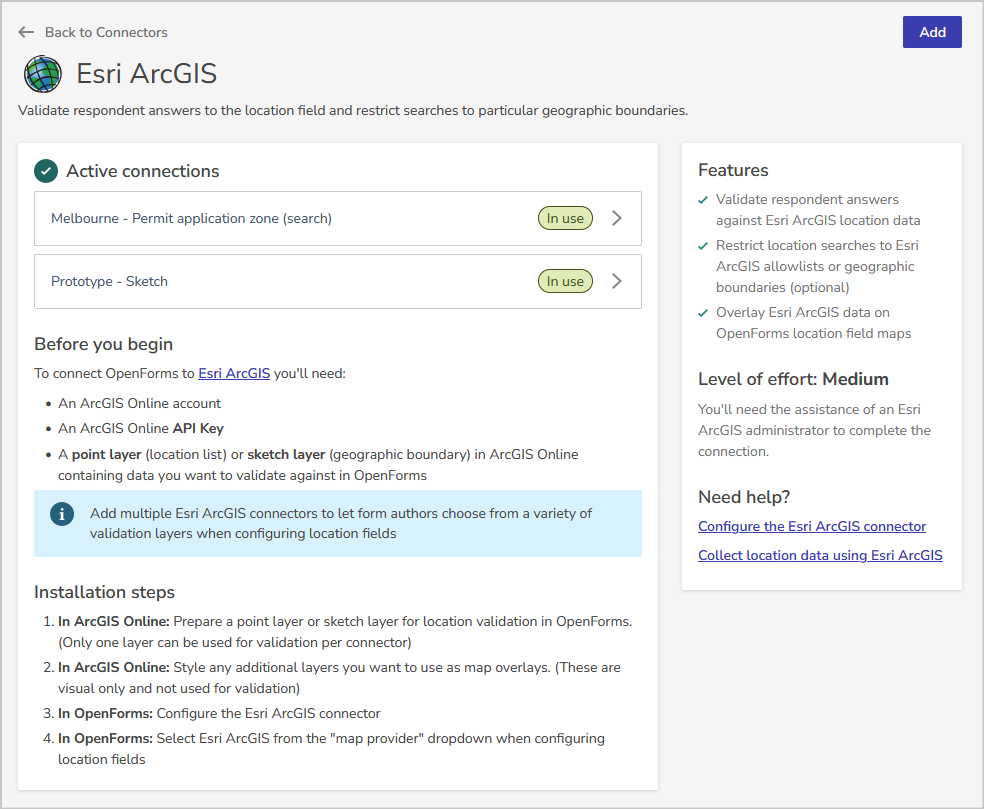Open the Prototype - Sketch connection
The image size is (984, 809).
coord(338,281)
